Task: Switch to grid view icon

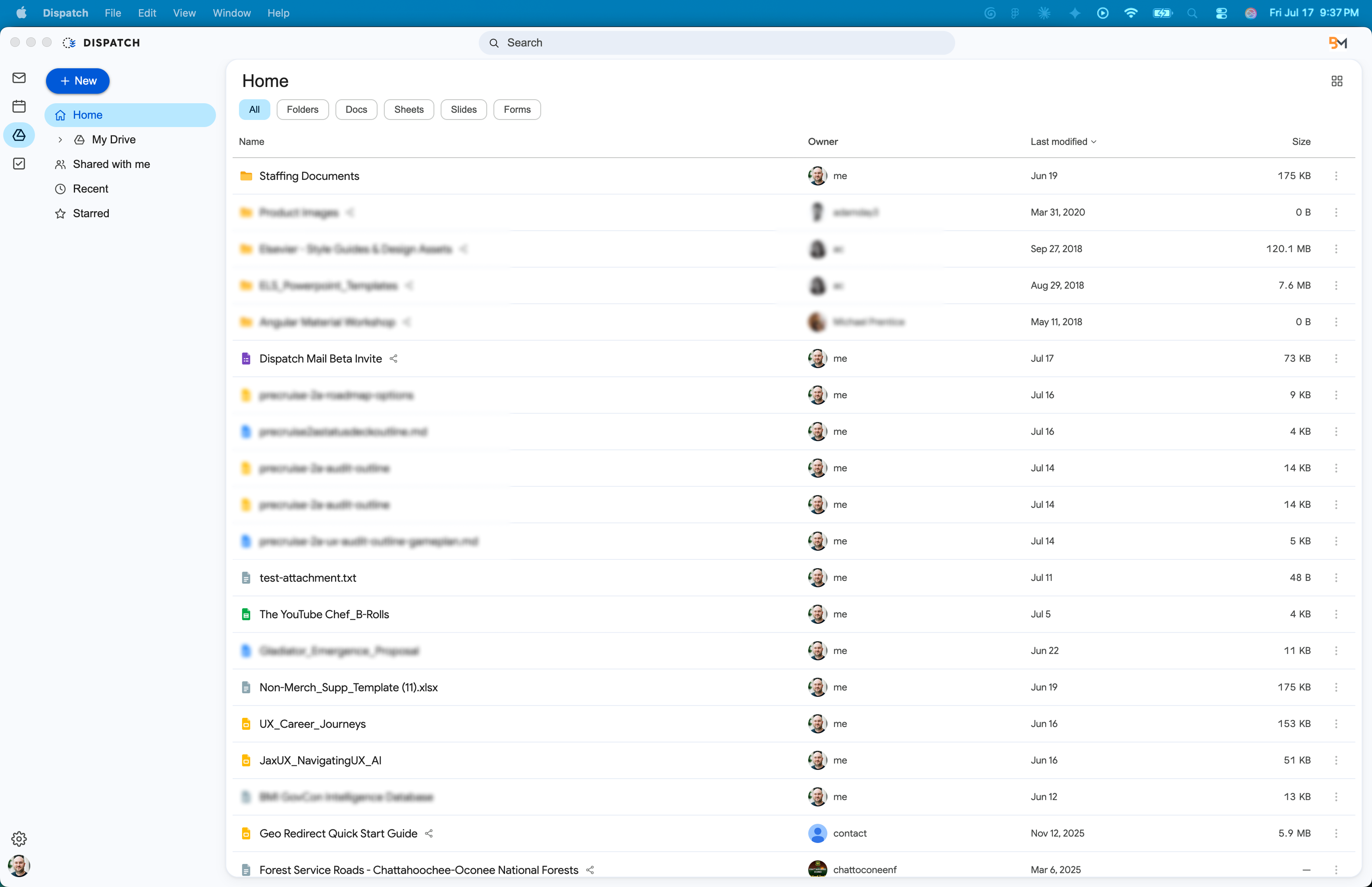Action: (x=1337, y=81)
